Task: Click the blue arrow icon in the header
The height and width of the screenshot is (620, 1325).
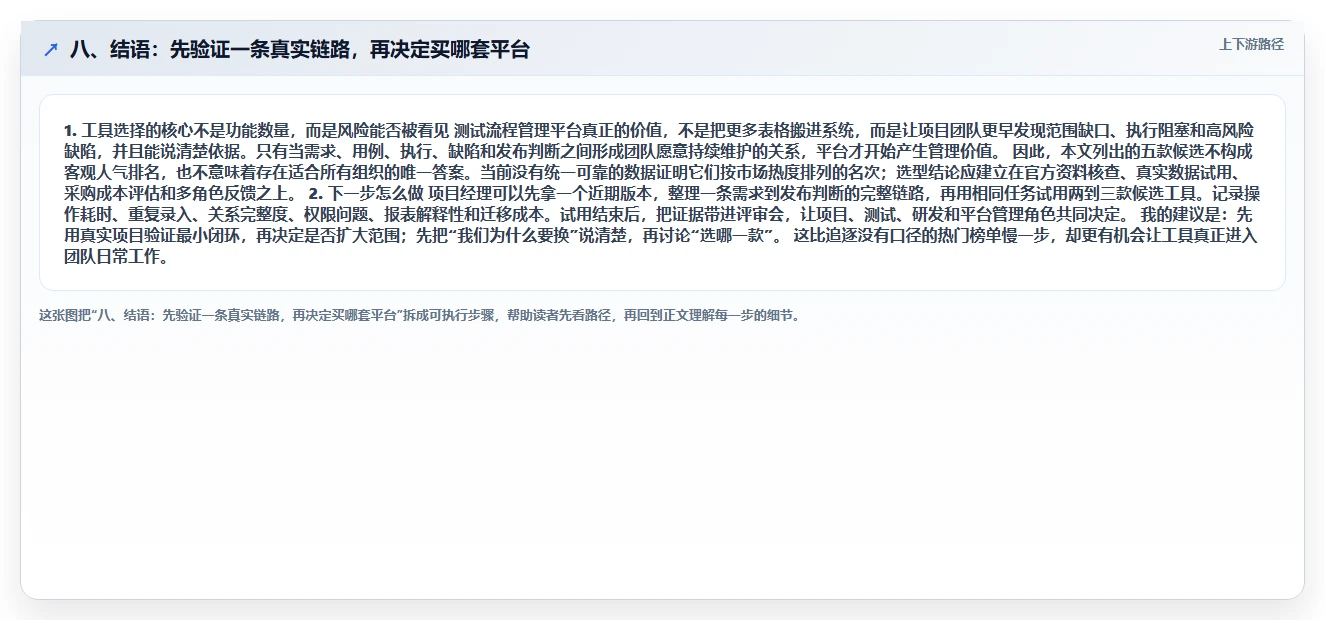Action: click(51, 50)
